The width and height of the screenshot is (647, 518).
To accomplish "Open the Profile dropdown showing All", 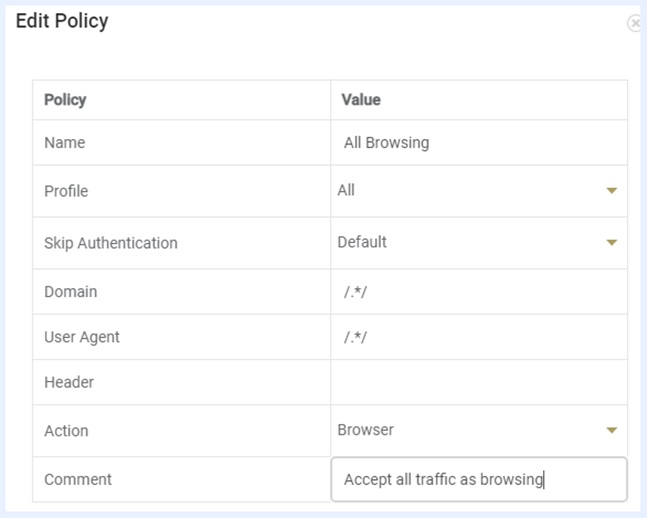I will coord(470,190).
